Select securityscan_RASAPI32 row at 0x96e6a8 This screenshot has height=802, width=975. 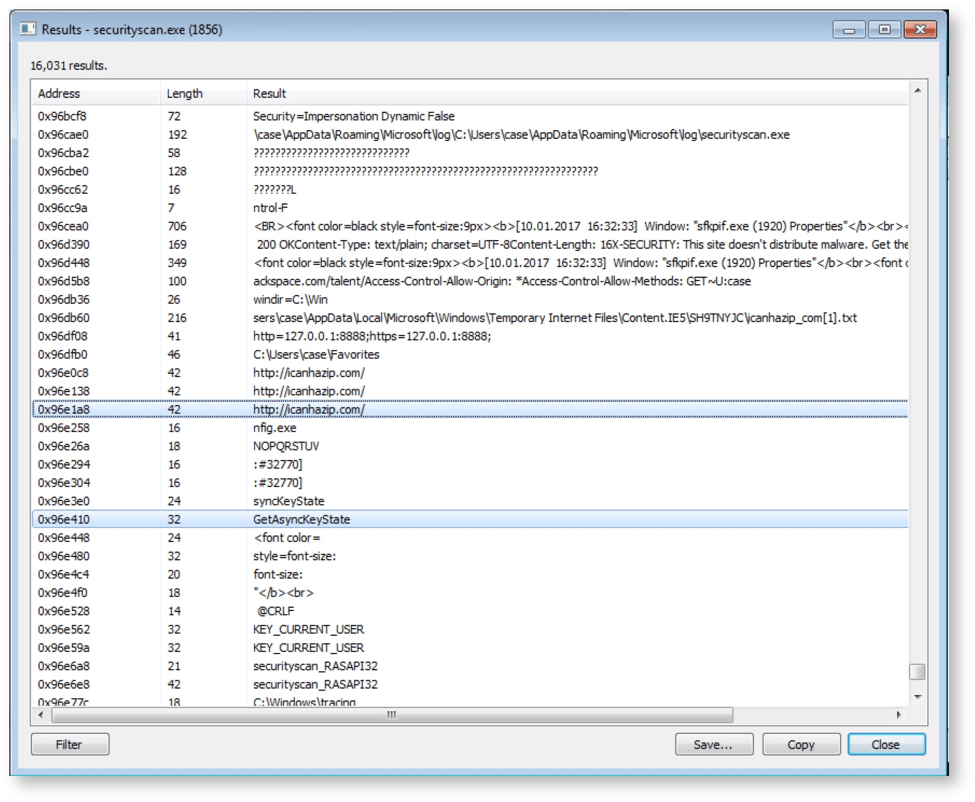tap(470, 666)
